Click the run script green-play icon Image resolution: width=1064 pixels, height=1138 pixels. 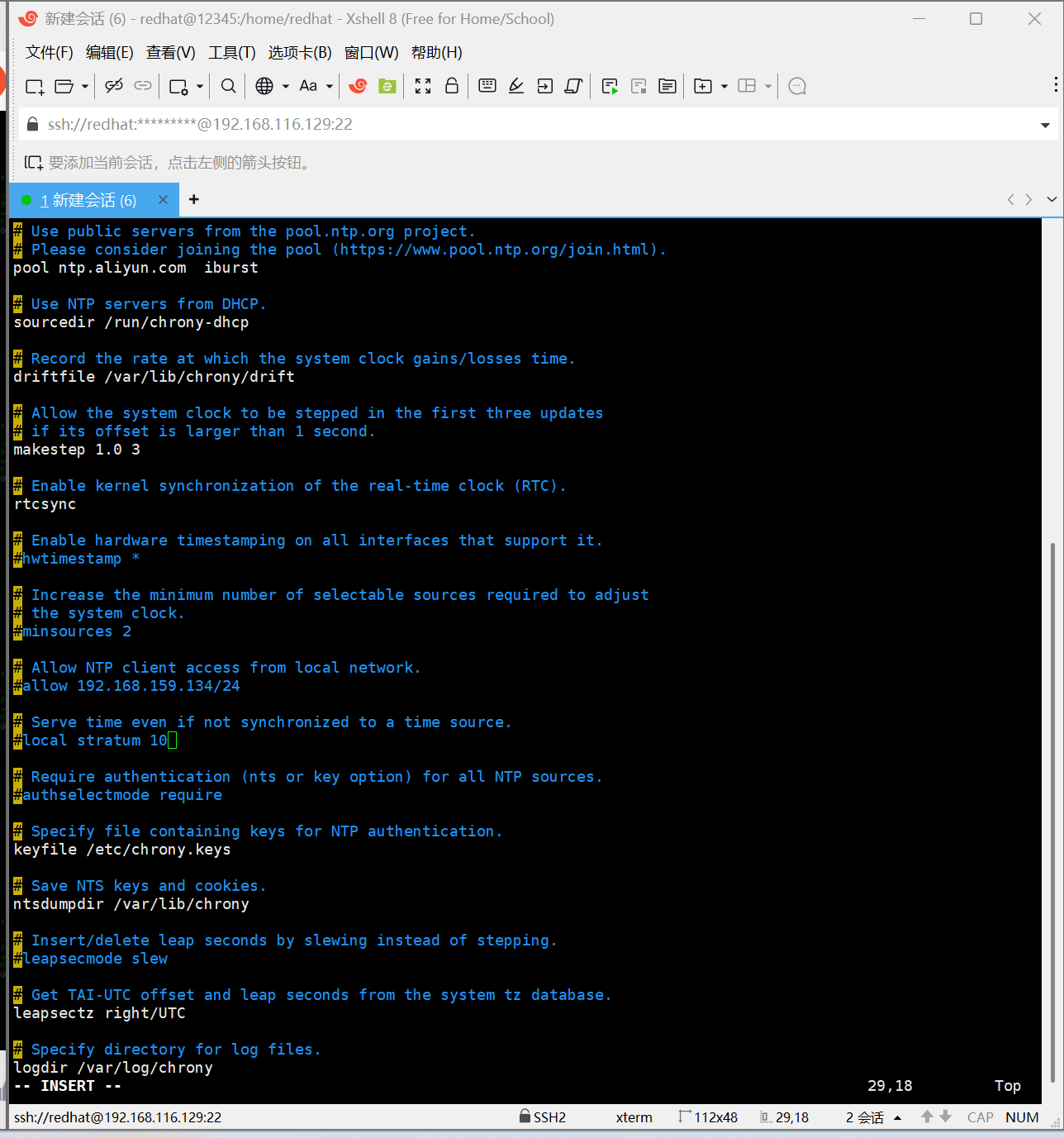[610, 86]
